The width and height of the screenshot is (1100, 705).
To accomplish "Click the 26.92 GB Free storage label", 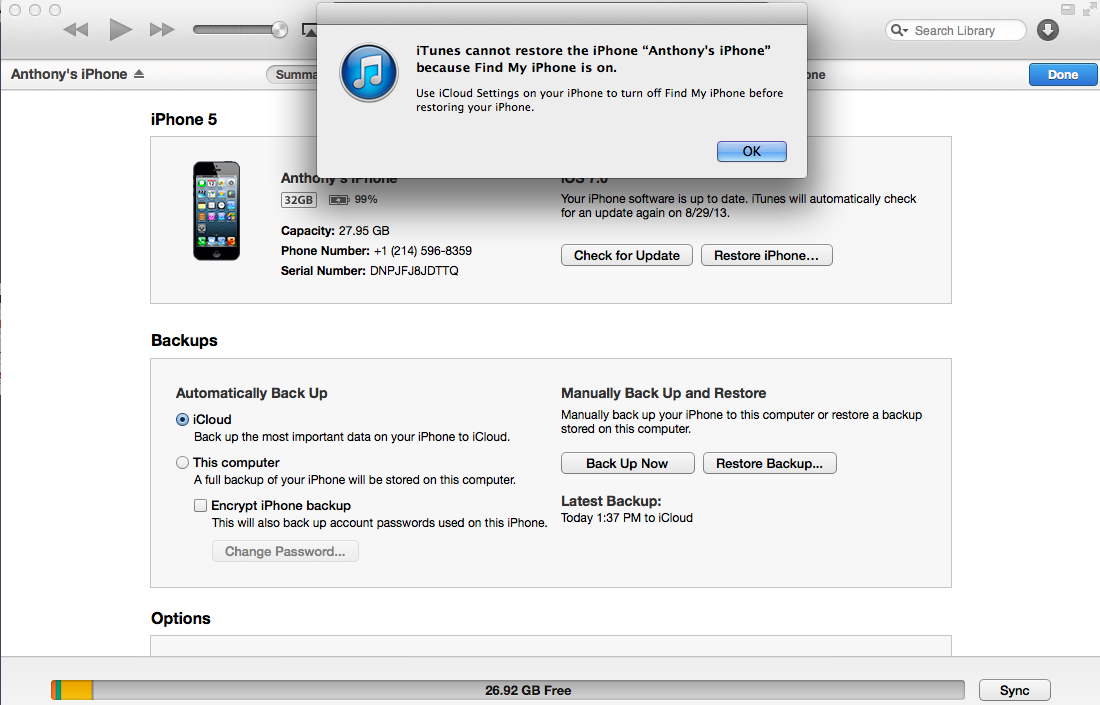I will 528,690.
